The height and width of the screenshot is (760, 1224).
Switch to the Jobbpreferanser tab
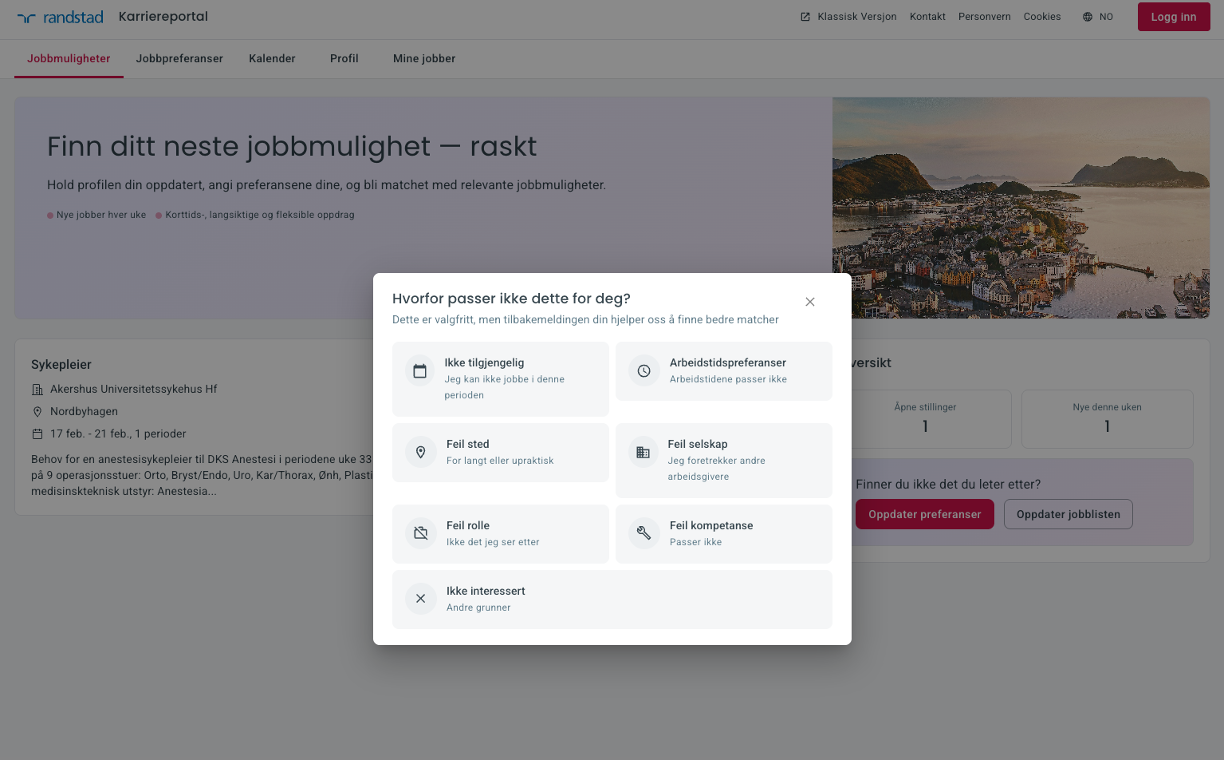click(180, 59)
